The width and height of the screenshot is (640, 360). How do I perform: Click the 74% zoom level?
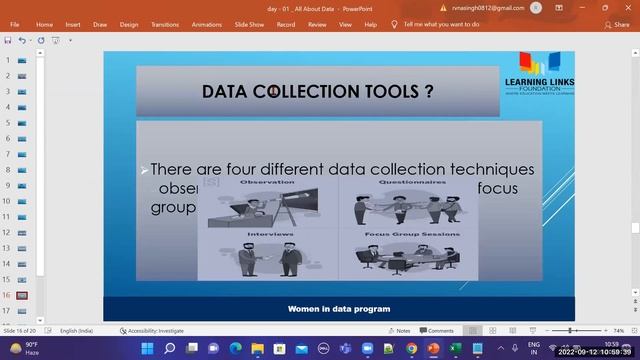[x=619, y=331]
